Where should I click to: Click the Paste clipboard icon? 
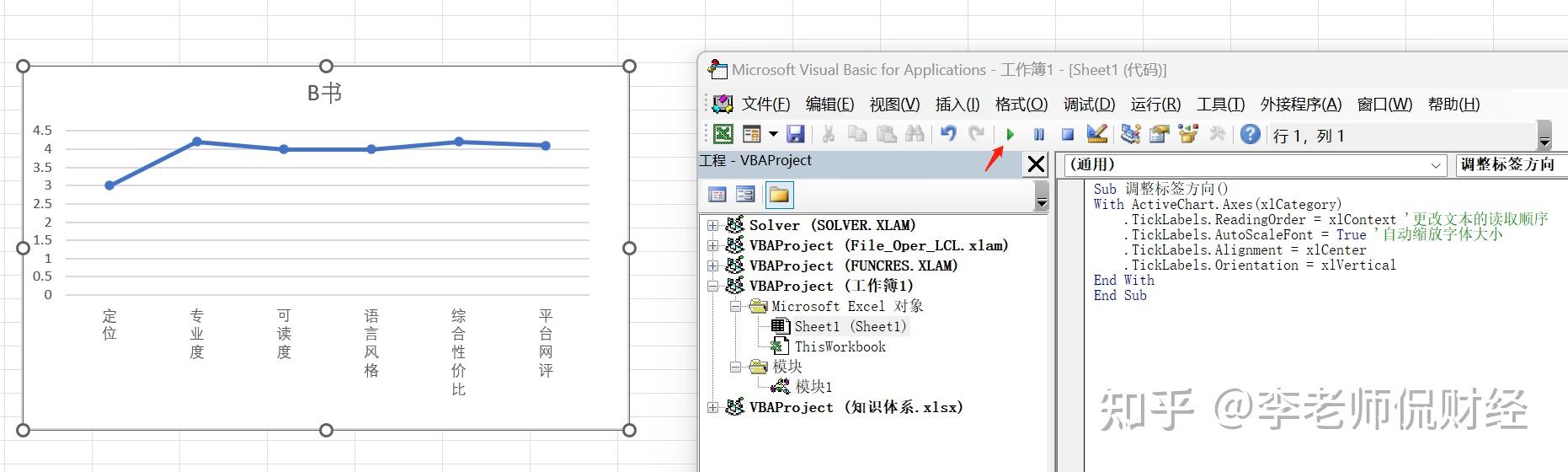point(886,134)
